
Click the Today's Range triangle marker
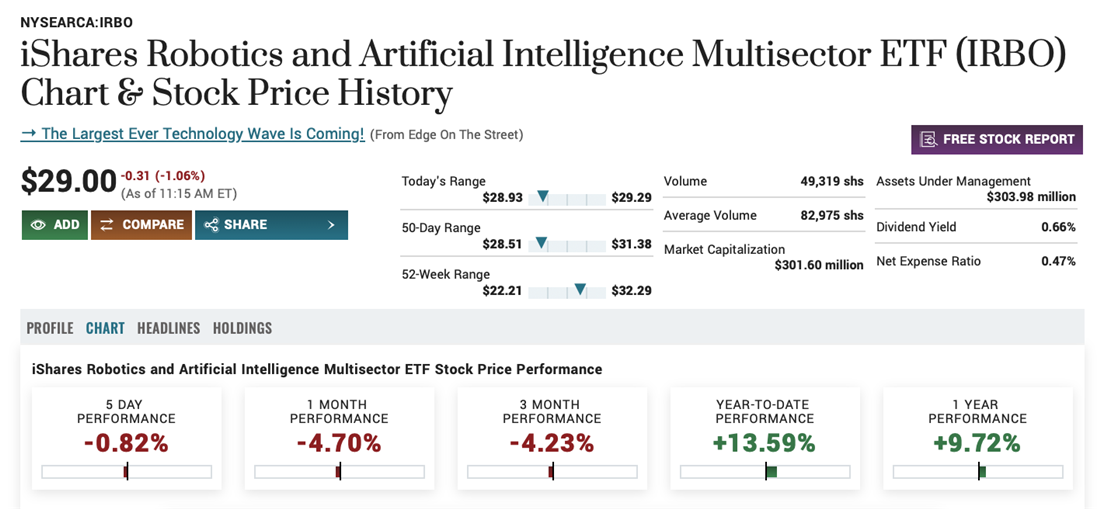[x=543, y=197]
